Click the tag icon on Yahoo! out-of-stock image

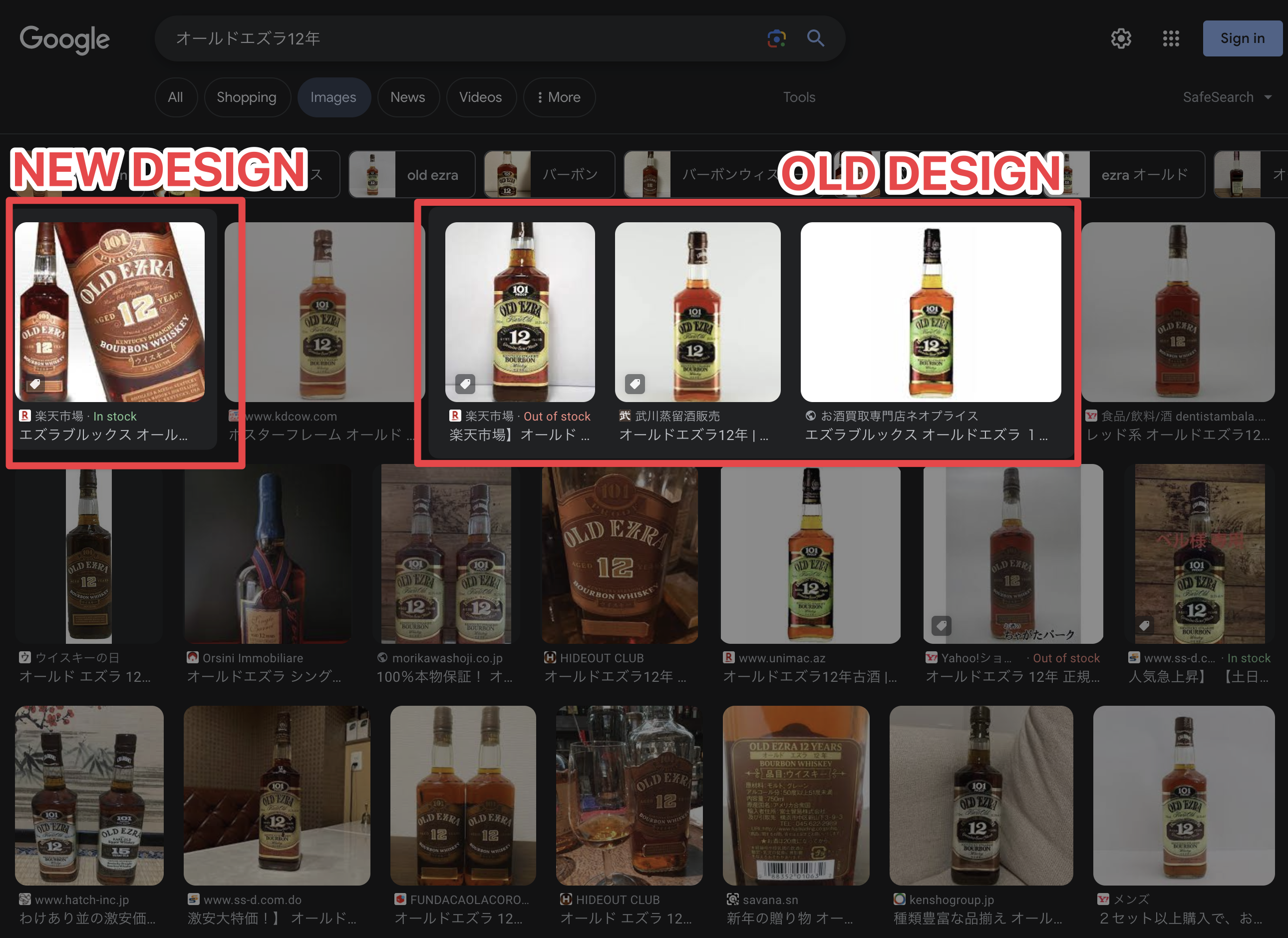click(x=942, y=626)
